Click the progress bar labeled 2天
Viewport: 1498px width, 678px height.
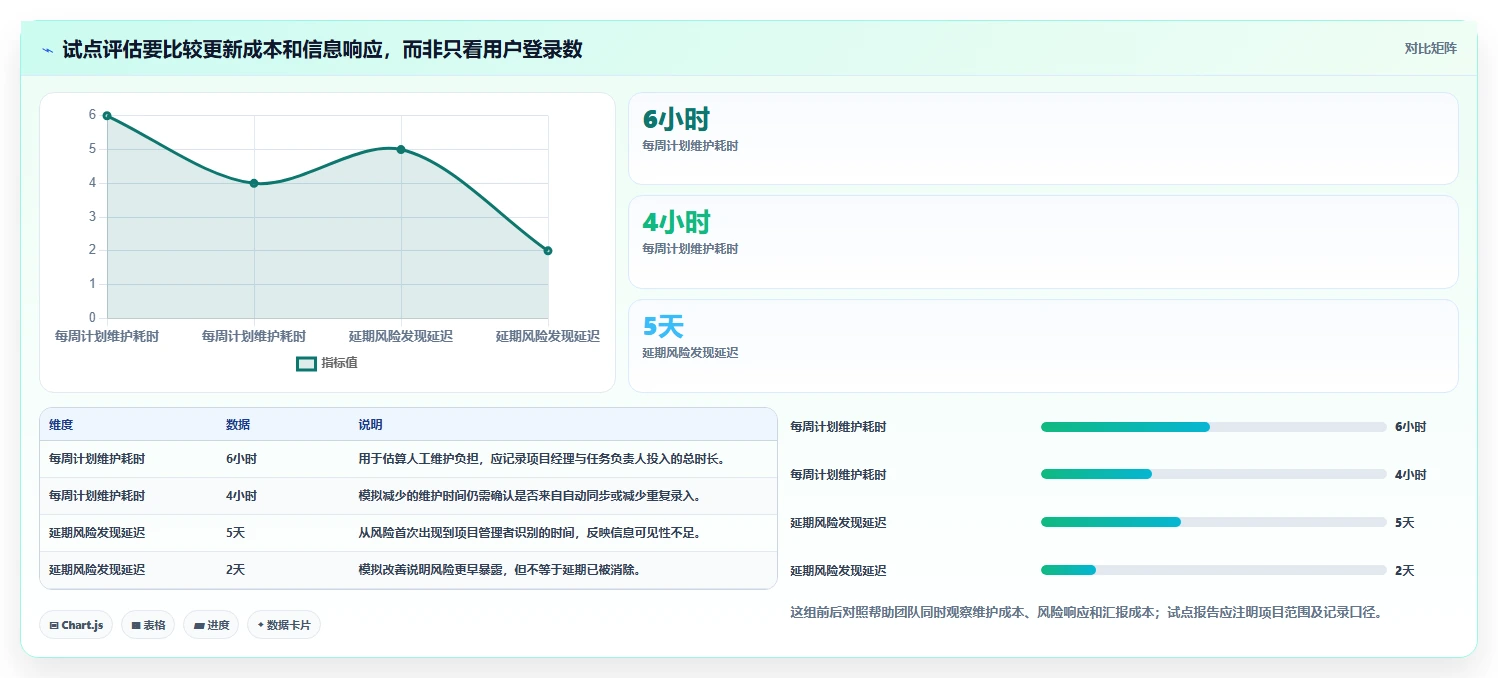pos(1214,570)
